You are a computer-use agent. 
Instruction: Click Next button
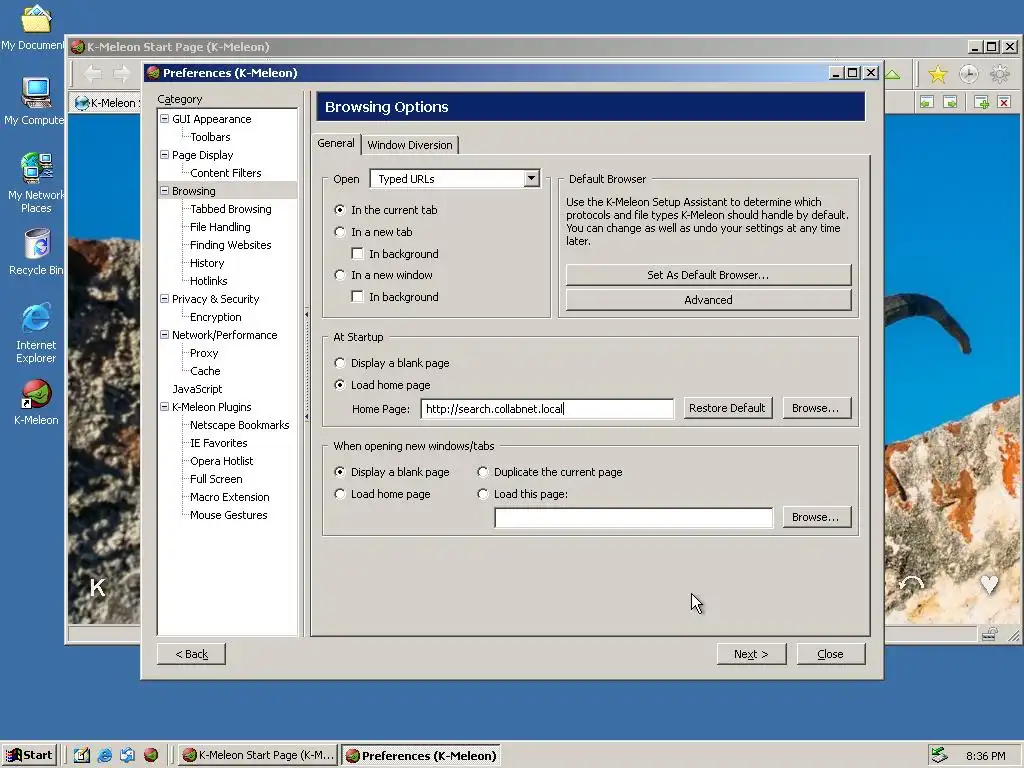point(751,654)
